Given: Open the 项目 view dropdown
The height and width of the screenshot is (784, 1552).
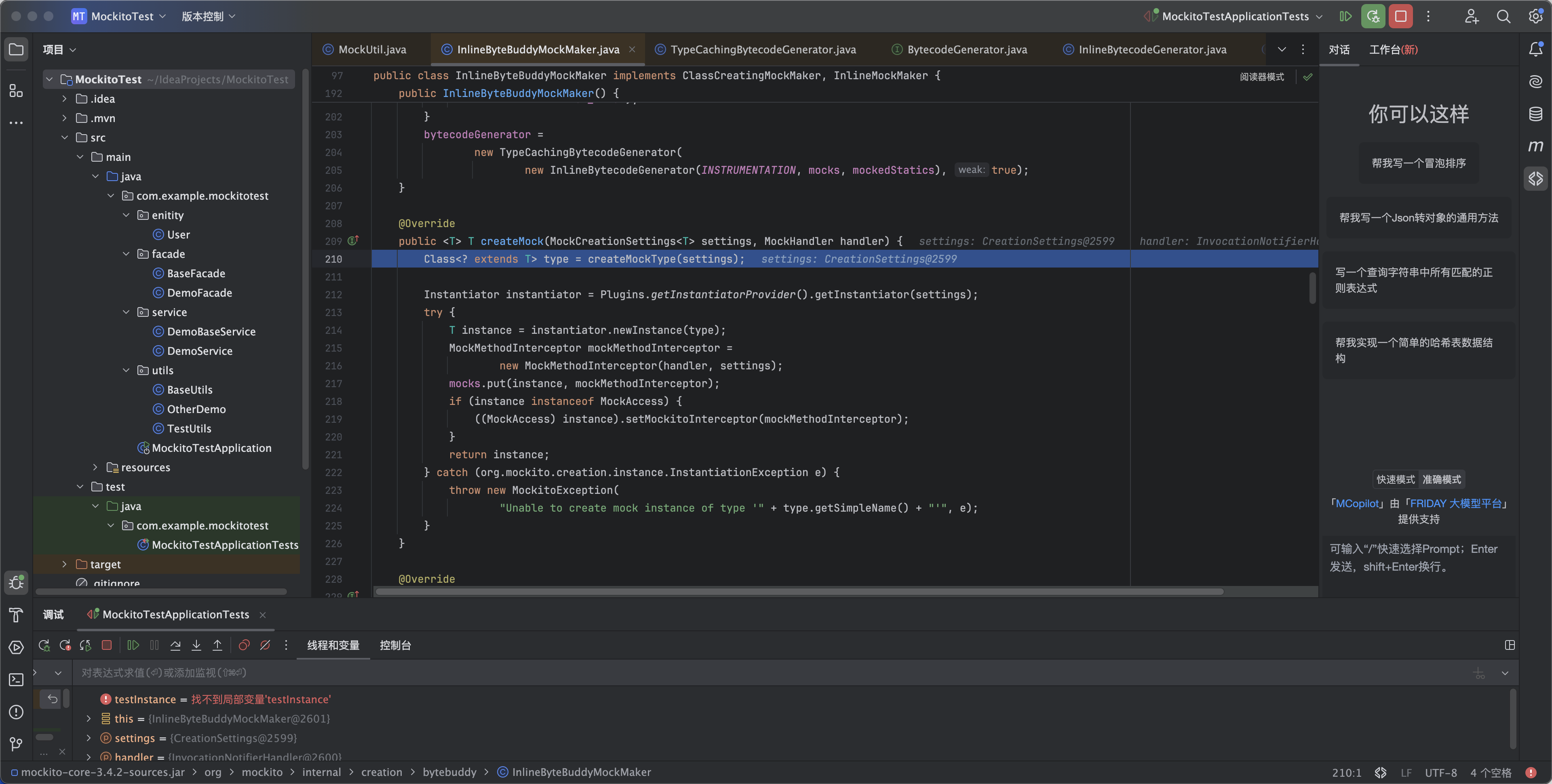Looking at the screenshot, I should coord(59,49).
